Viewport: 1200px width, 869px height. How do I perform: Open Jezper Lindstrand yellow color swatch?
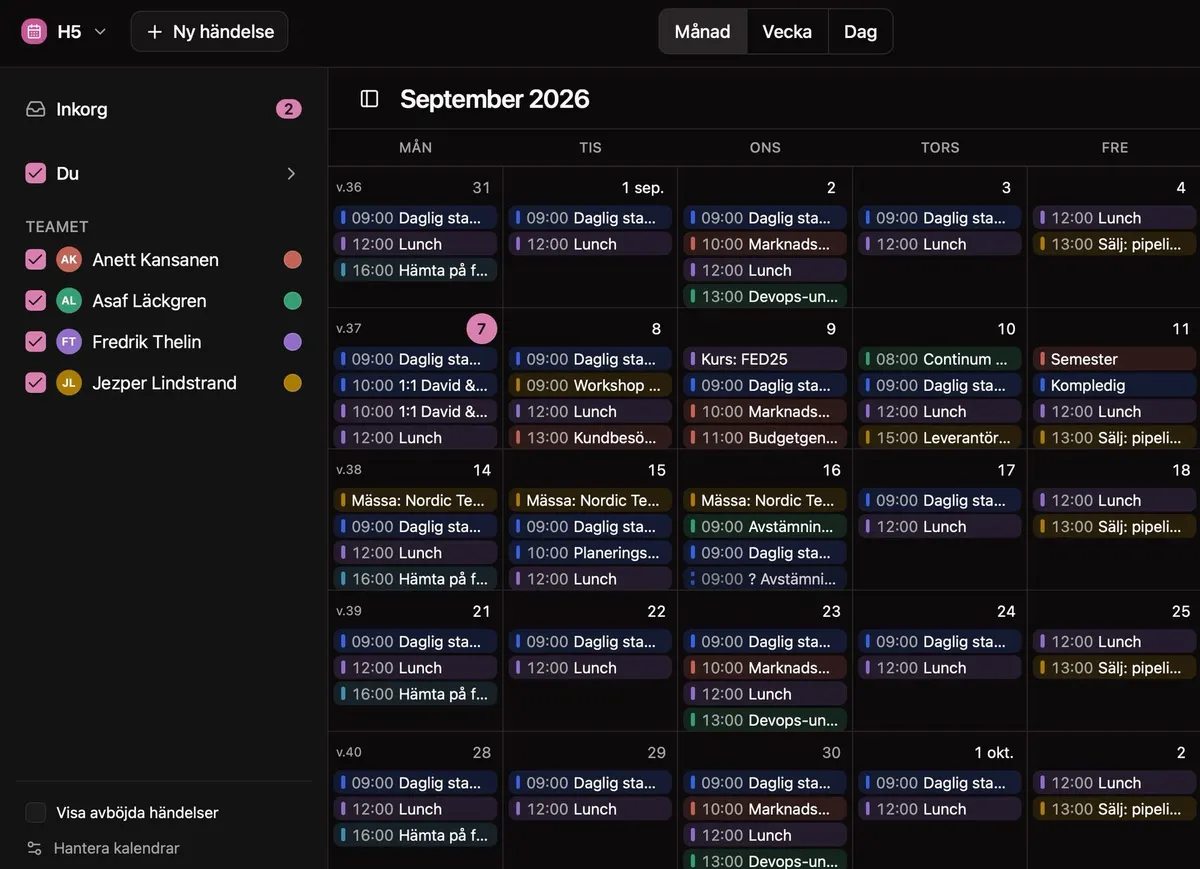click(x=292, y=383)
